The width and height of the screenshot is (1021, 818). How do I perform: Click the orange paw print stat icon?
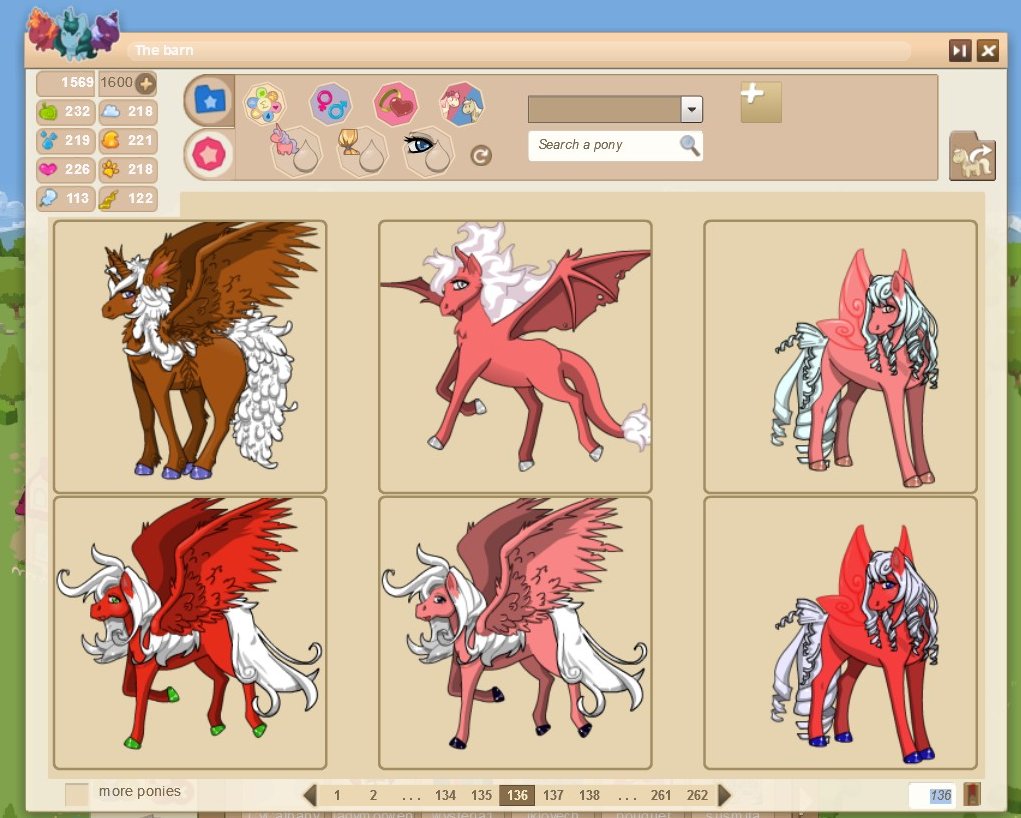pyautogui.click(x=111, y=169)
